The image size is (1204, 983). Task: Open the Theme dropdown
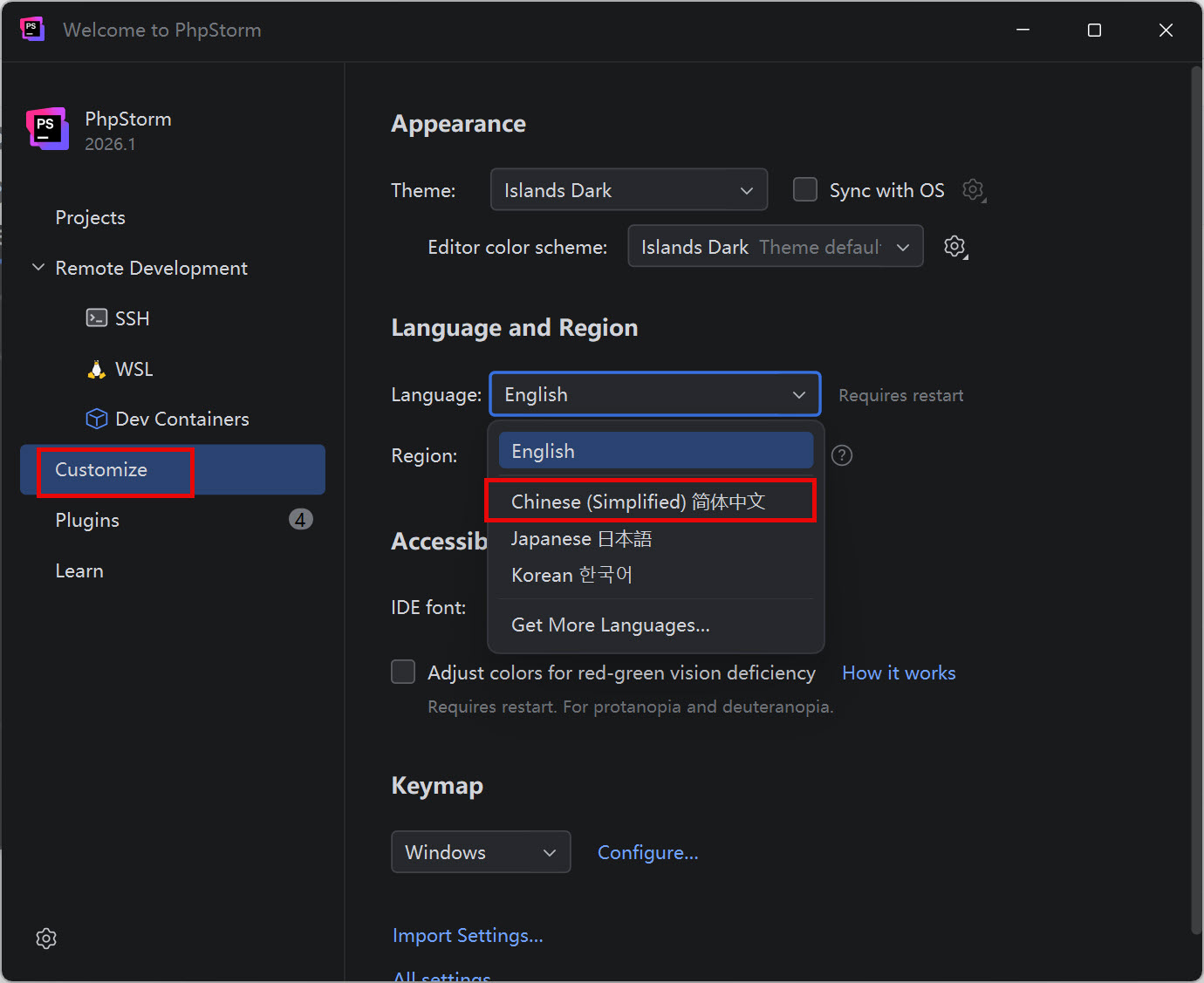pos(628,190)
